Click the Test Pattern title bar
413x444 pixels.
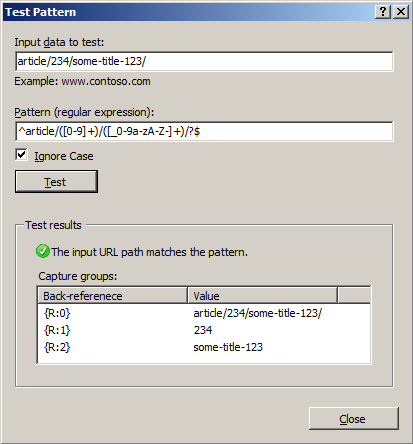tap(187, 12)
